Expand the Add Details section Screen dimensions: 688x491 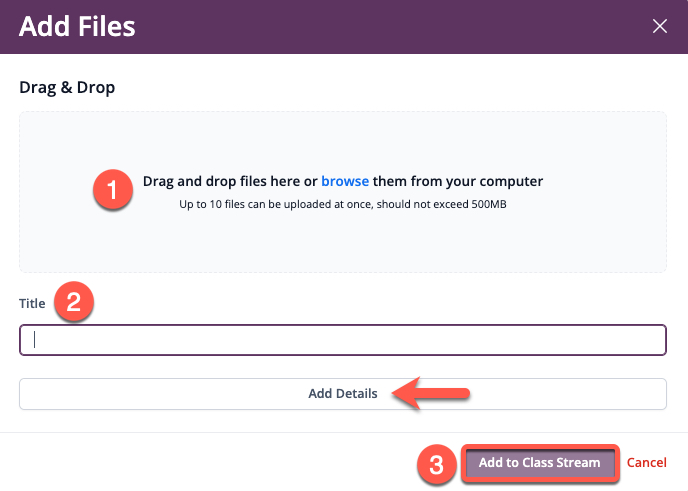tap(343, 394)
